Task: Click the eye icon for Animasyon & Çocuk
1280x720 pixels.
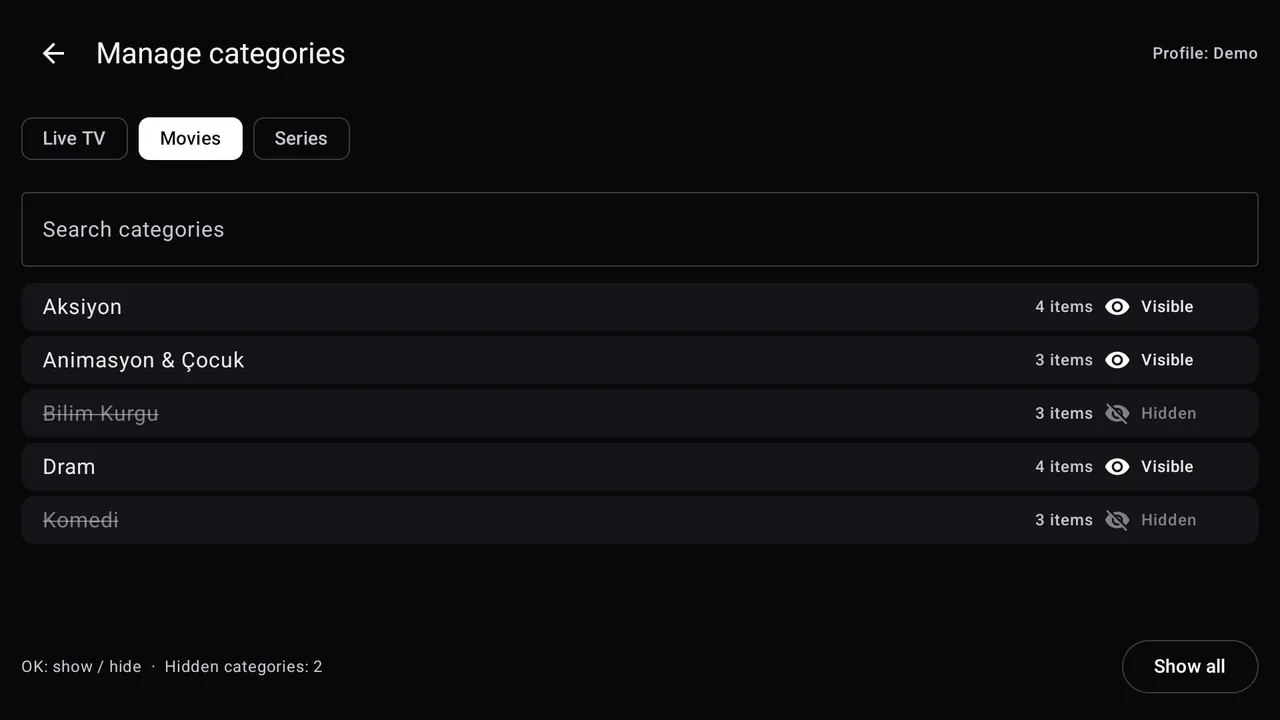Action: pos(1117,360)
